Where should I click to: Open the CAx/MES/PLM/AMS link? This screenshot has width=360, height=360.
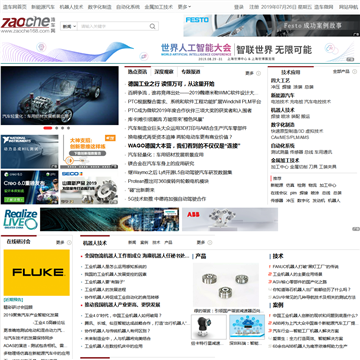[290, 137]
